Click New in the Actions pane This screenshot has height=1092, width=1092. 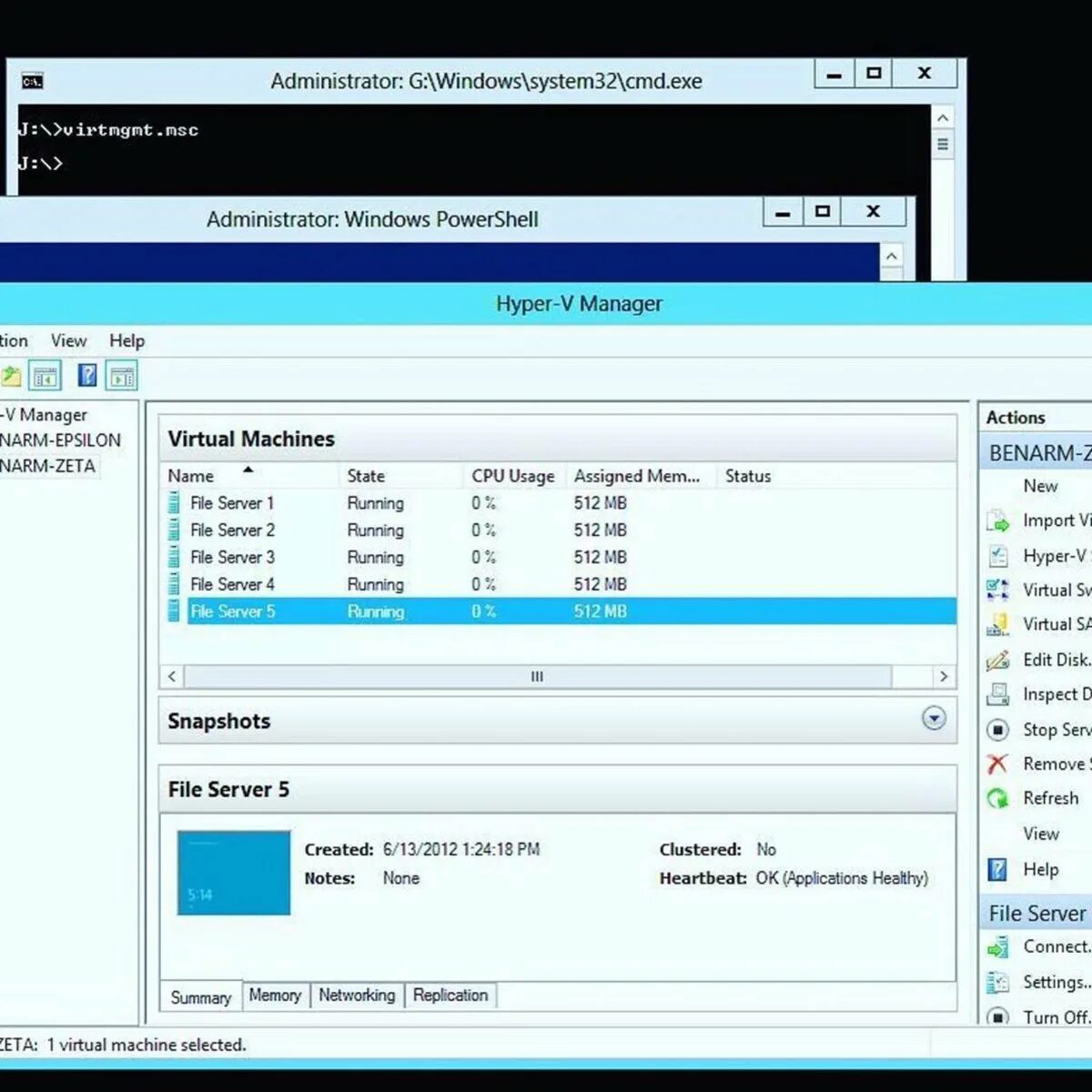point(1040,486)
